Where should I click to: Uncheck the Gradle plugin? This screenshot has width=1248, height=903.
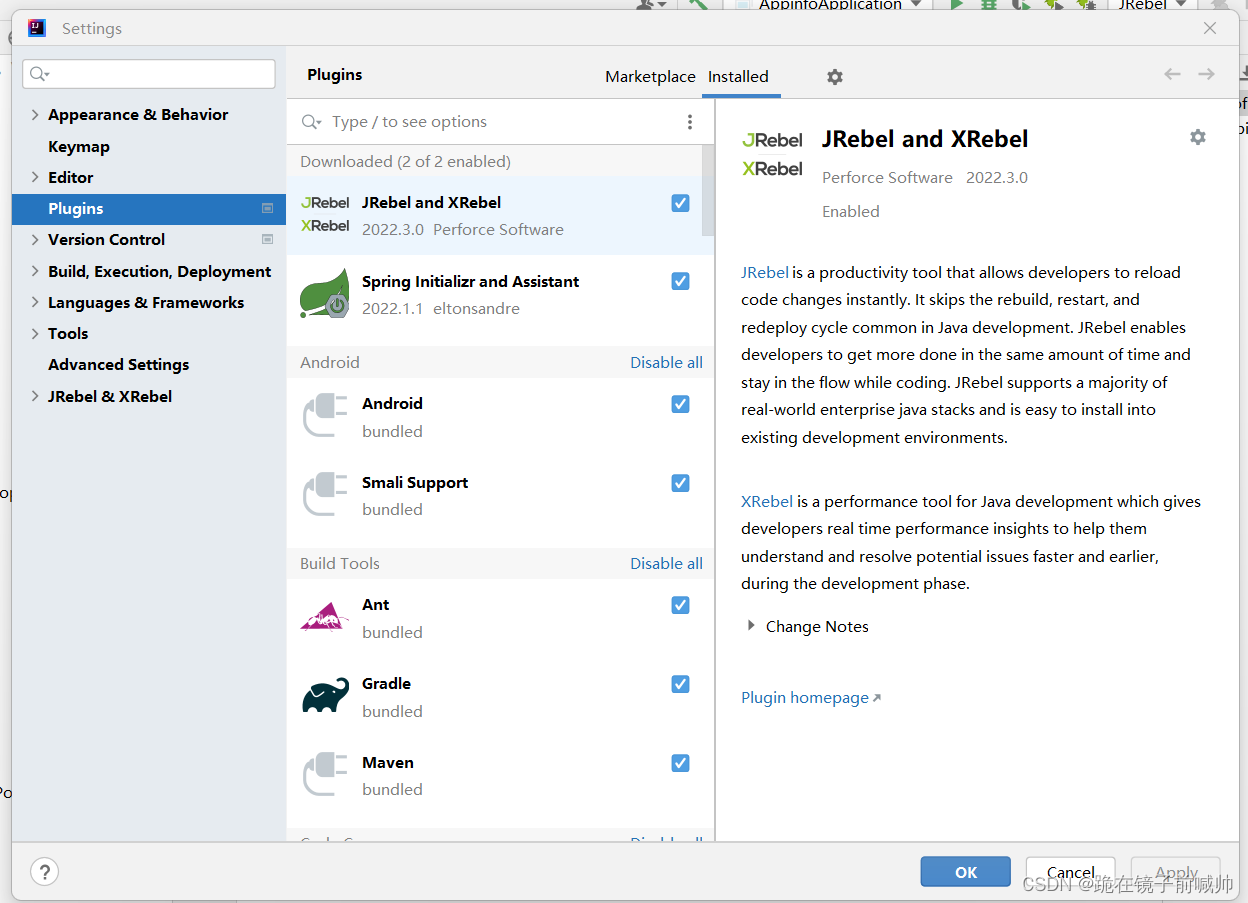[x=681, y=684]
